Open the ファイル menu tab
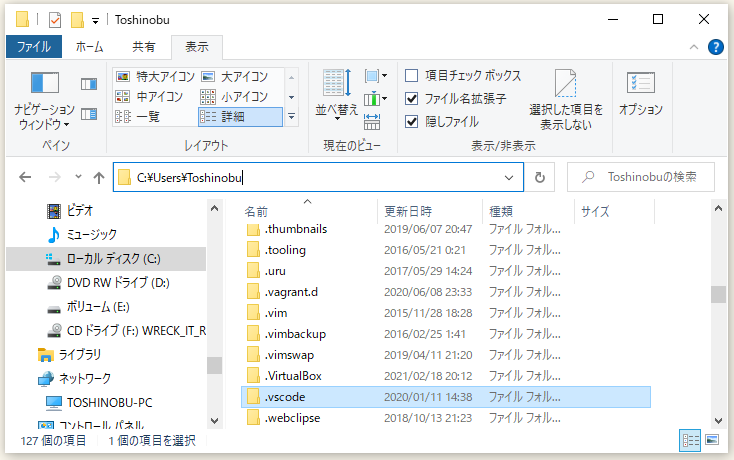Image resolution: width=734 pixels, height=460 pixels. click(34, 47)
